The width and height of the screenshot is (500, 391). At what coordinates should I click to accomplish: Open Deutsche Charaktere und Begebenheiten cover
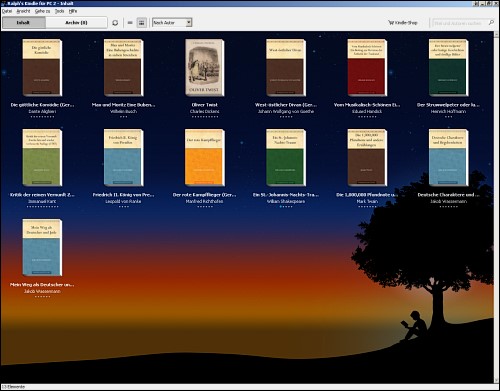448,157
